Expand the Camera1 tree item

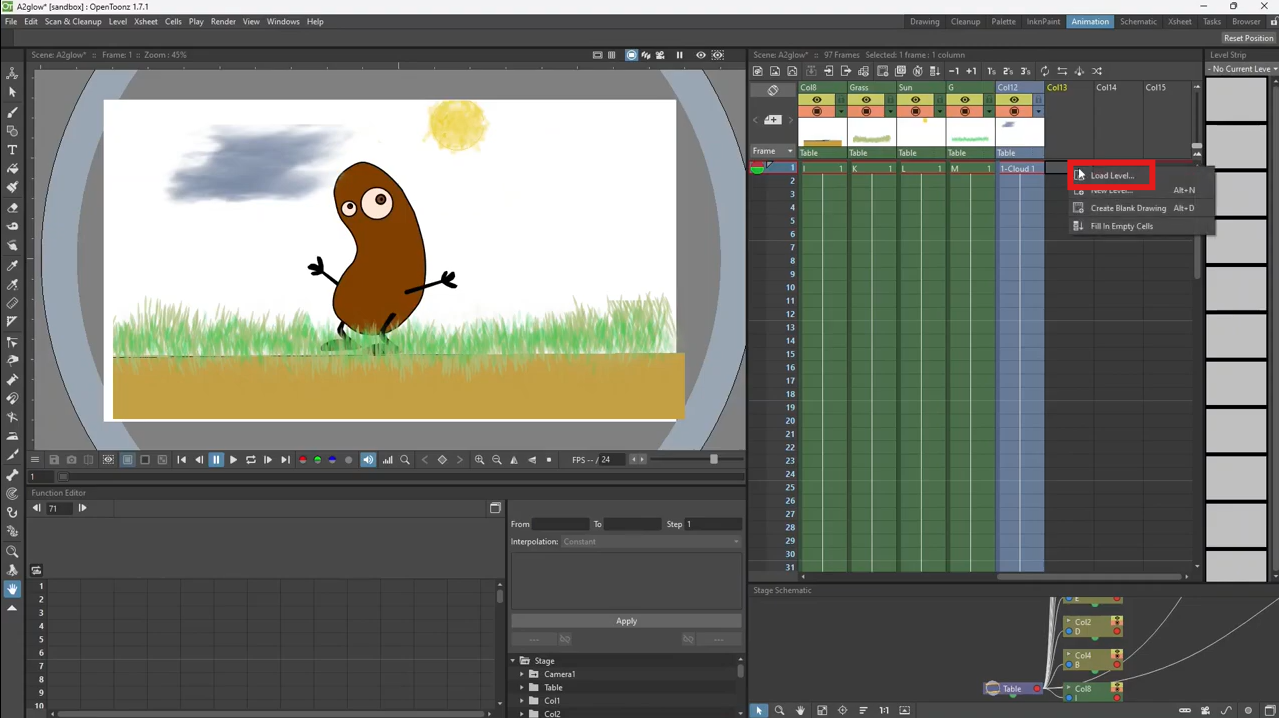click(x=522, y=674)
